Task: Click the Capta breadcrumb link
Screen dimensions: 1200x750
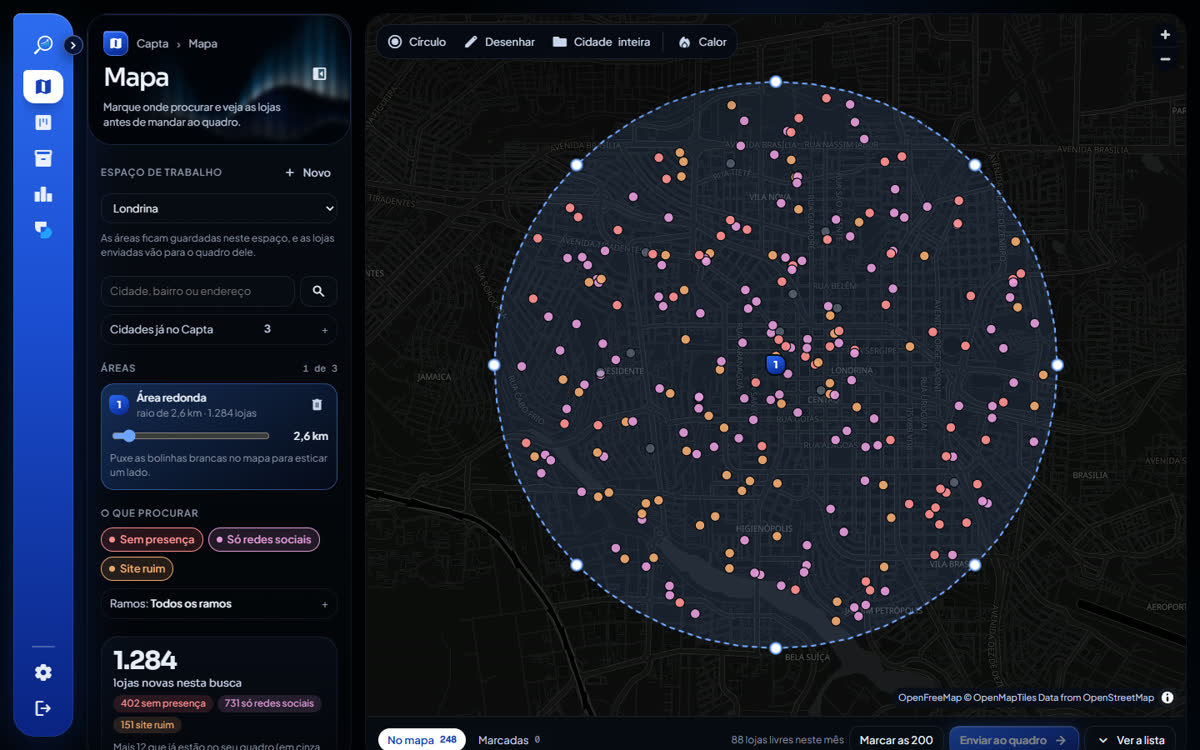Action: coord(152,44)
